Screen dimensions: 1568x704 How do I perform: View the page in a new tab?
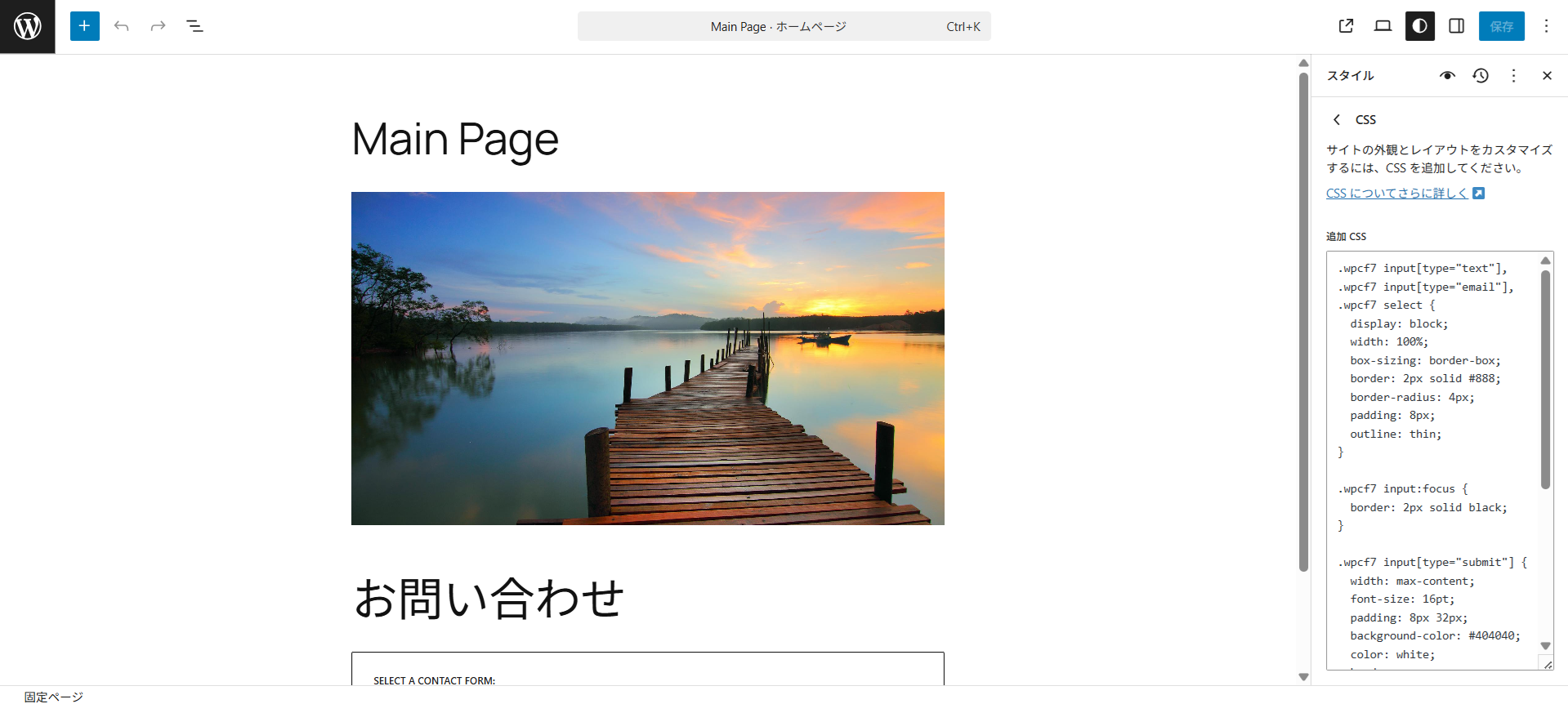tap(1346, 26)
